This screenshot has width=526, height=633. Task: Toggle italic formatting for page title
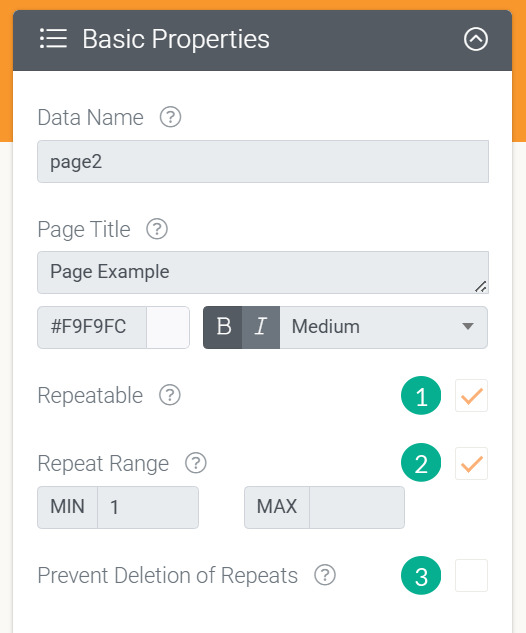(261, 327)
